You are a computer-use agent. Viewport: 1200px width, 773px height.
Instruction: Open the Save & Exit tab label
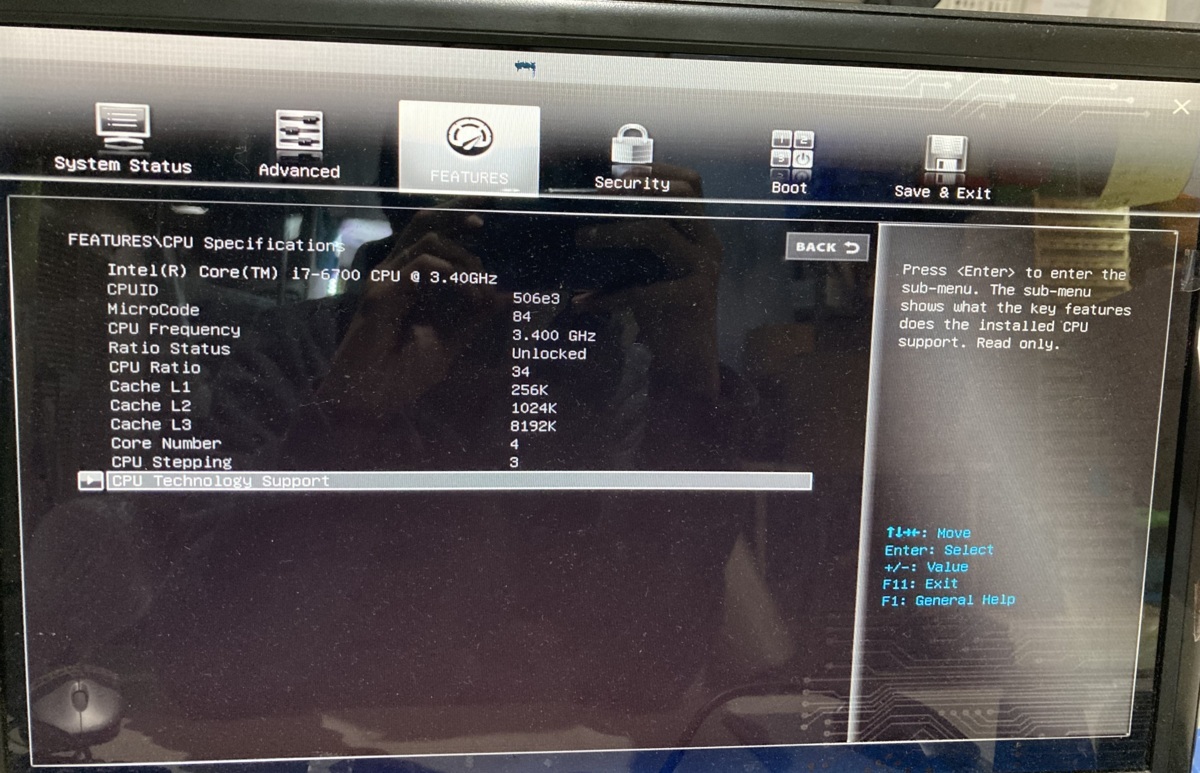(943, 192)
